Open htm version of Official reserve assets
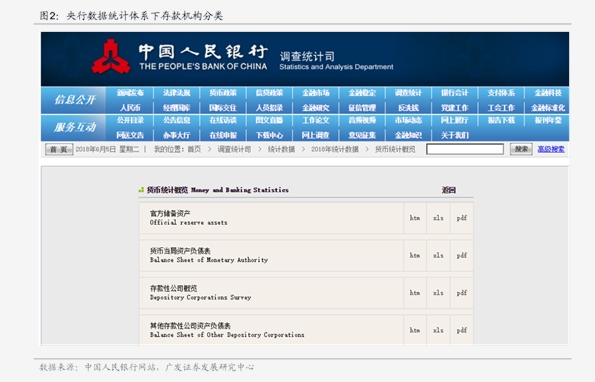This screenshot has width=595, height=382. (415, 218)
